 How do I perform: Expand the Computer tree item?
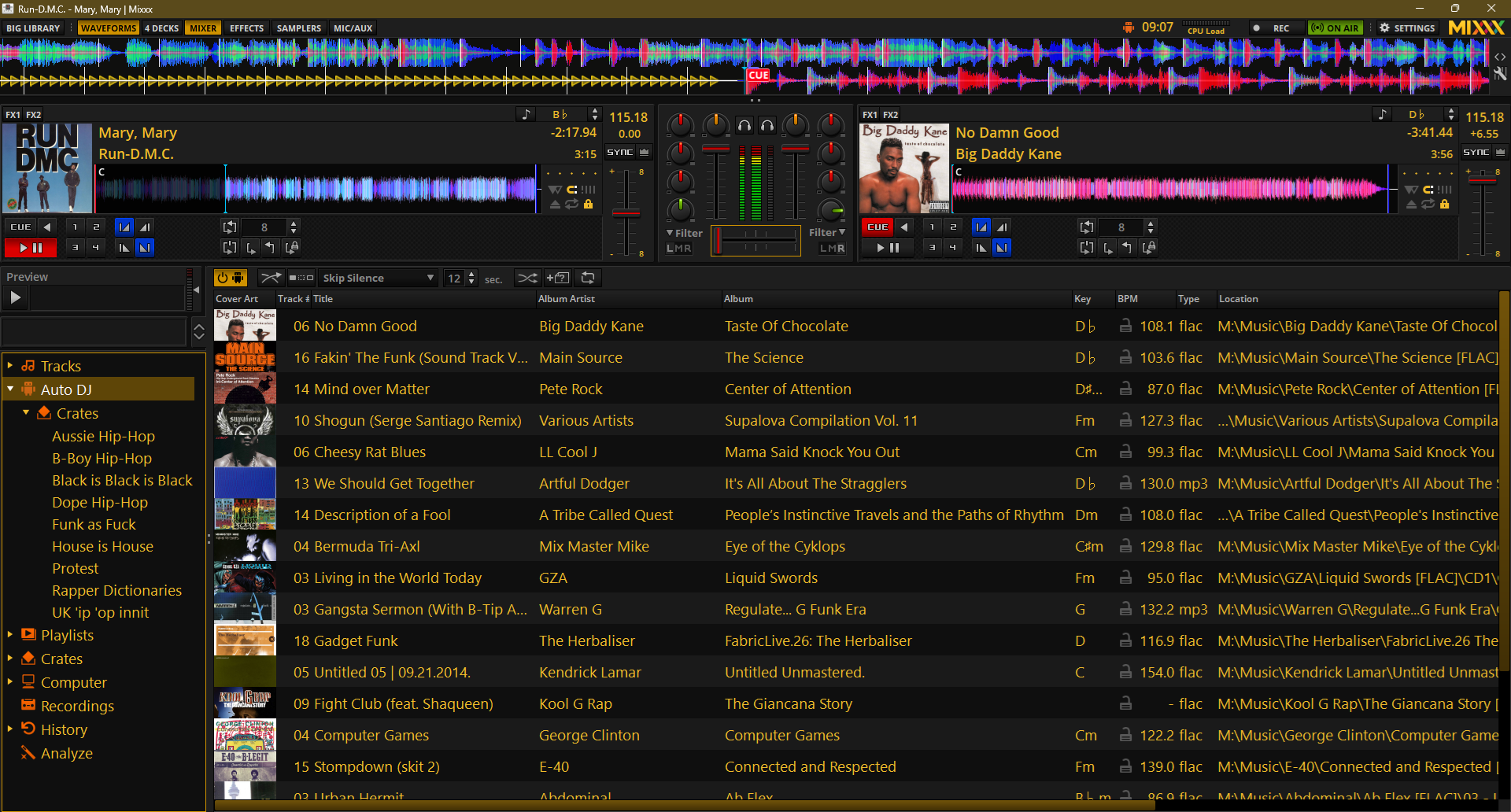[x=9, y=681]
